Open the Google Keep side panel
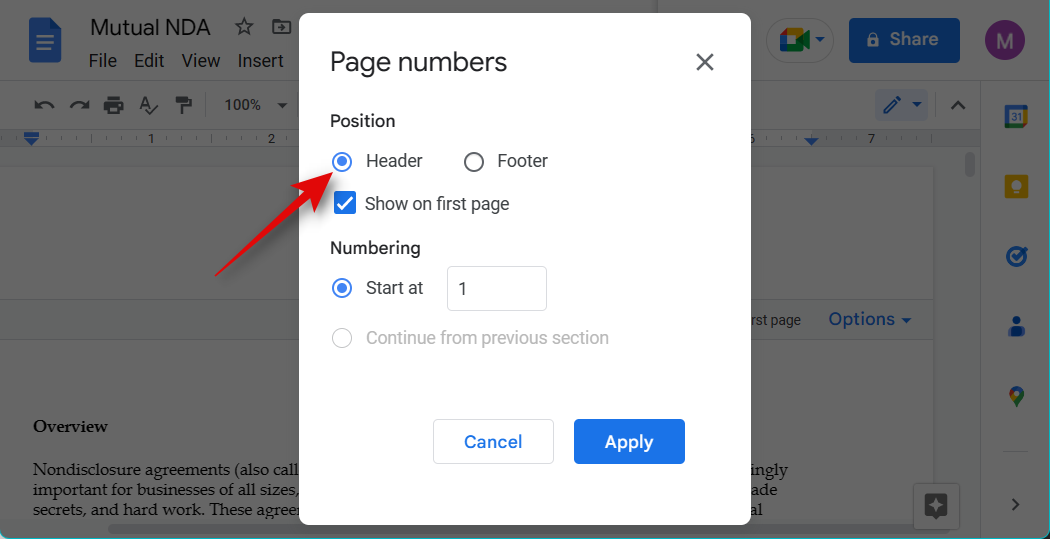 [x=1016, y=187]
